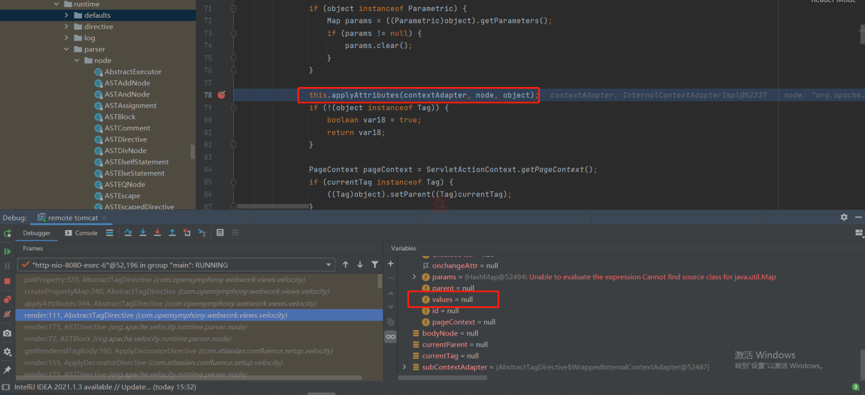Resume program with green play icon
Screen dimensions: 865x395
(7, 252)
